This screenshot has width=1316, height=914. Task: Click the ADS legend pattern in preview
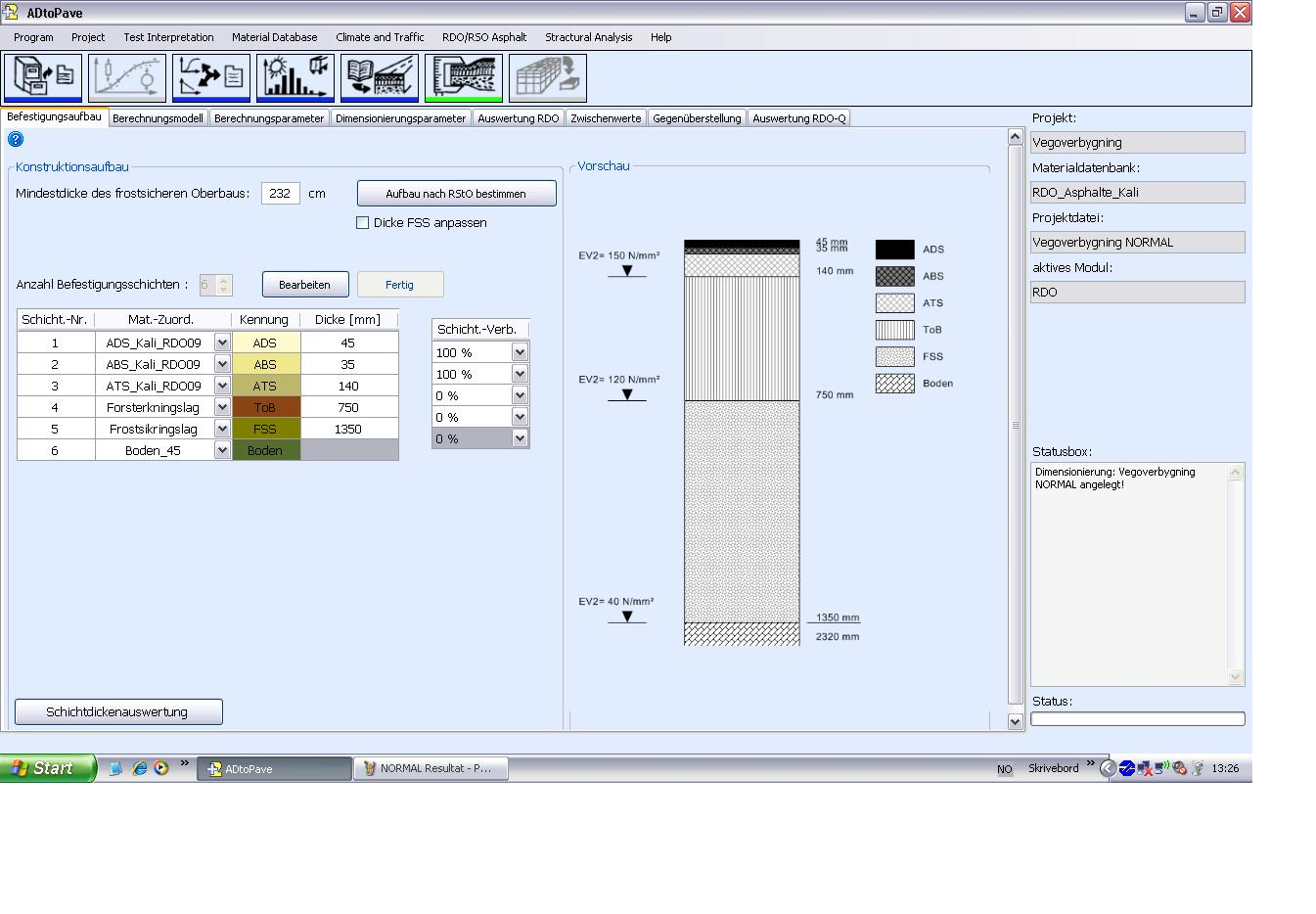click(x=894, y=250)
